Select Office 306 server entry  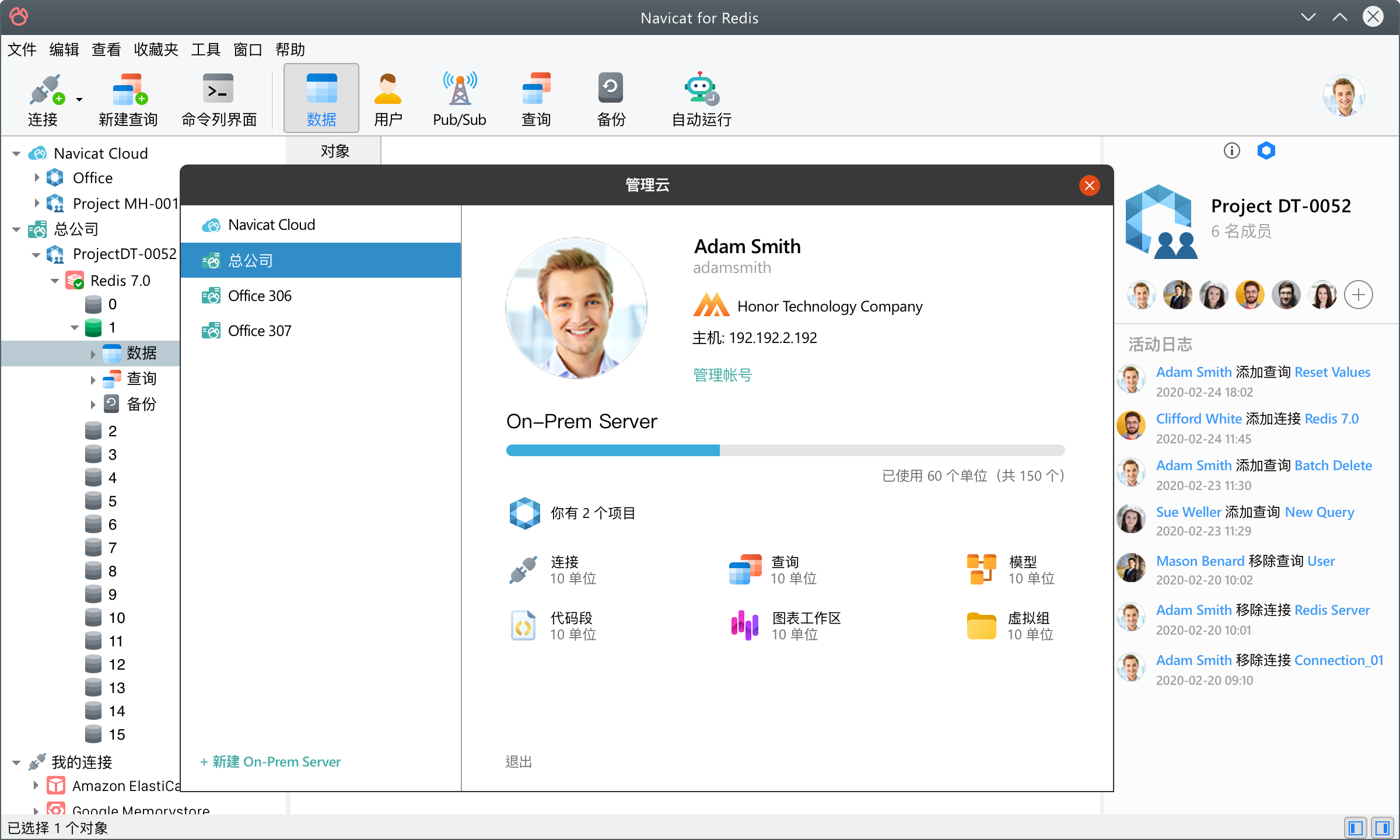(x=321, y=296)
